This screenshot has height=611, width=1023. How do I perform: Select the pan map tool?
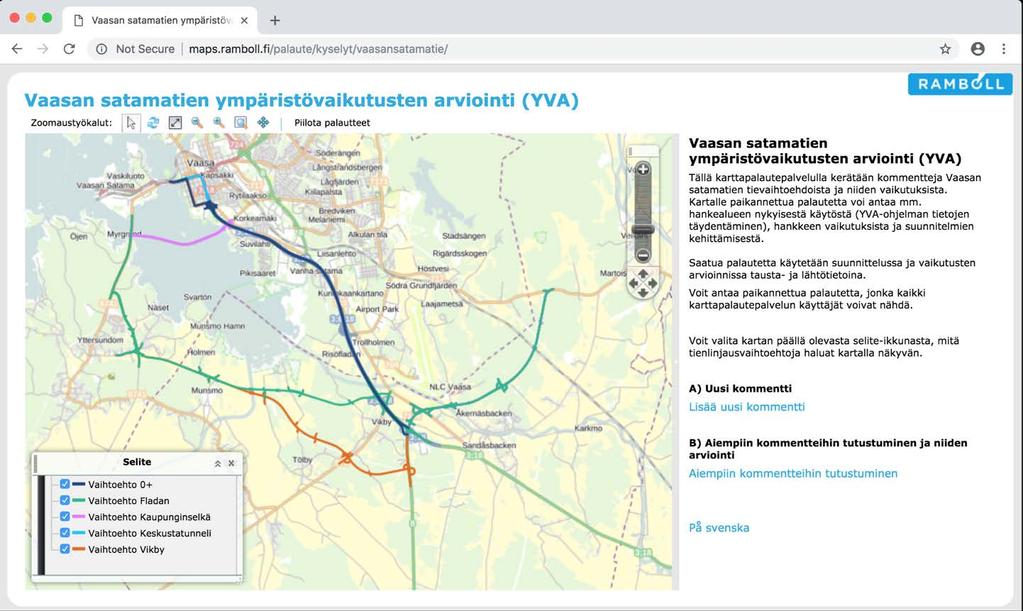coord(263,123)
